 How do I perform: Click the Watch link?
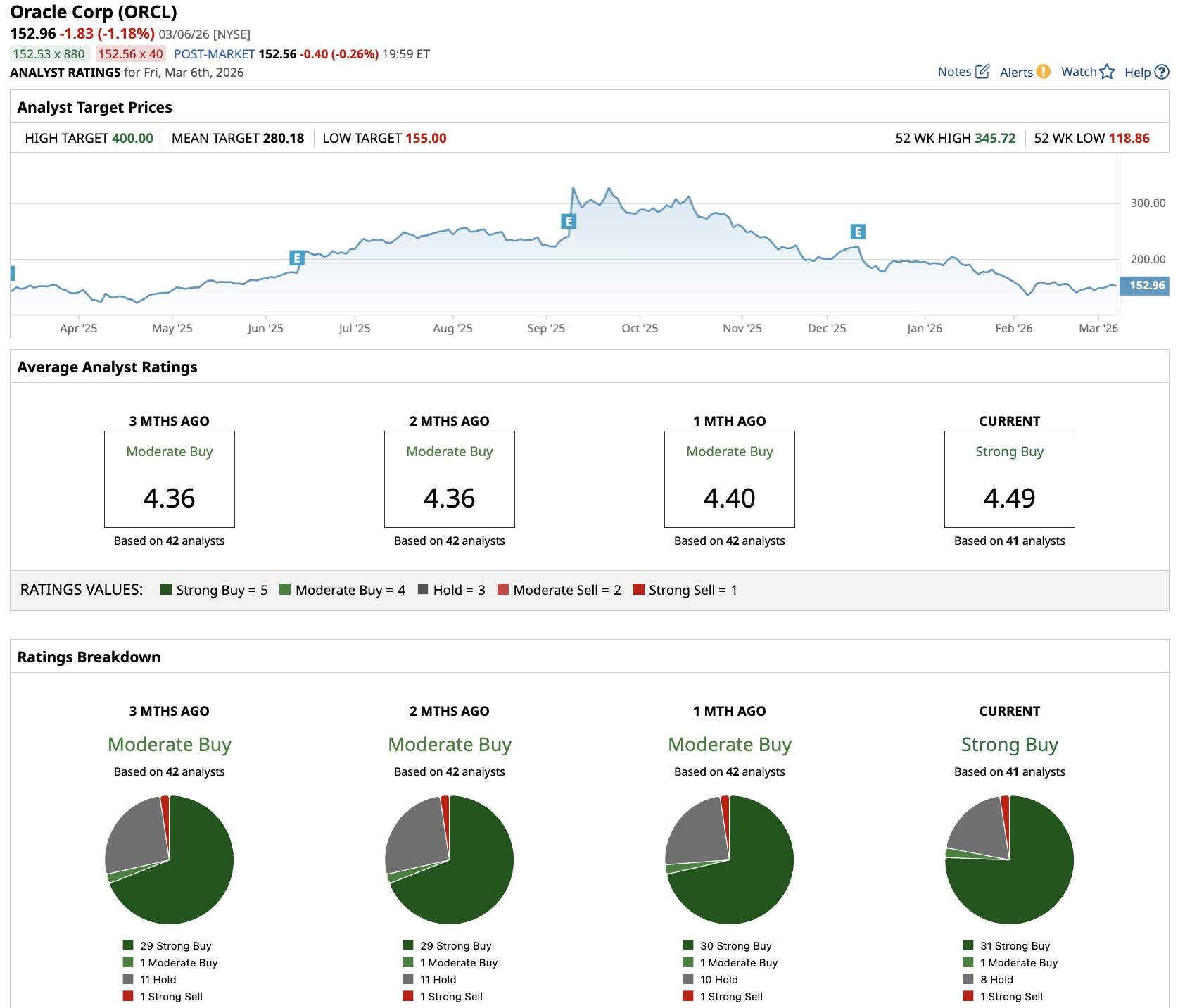1079,72
